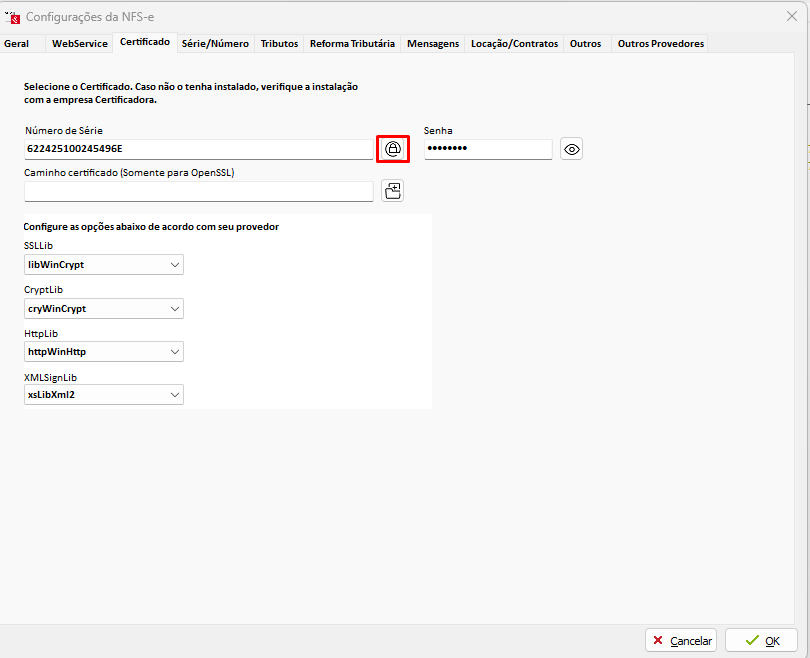Click the 'Caminho certificado (Somente para OpenSSL)' label
Screen dimensions: 810x658
pos(129,173)
